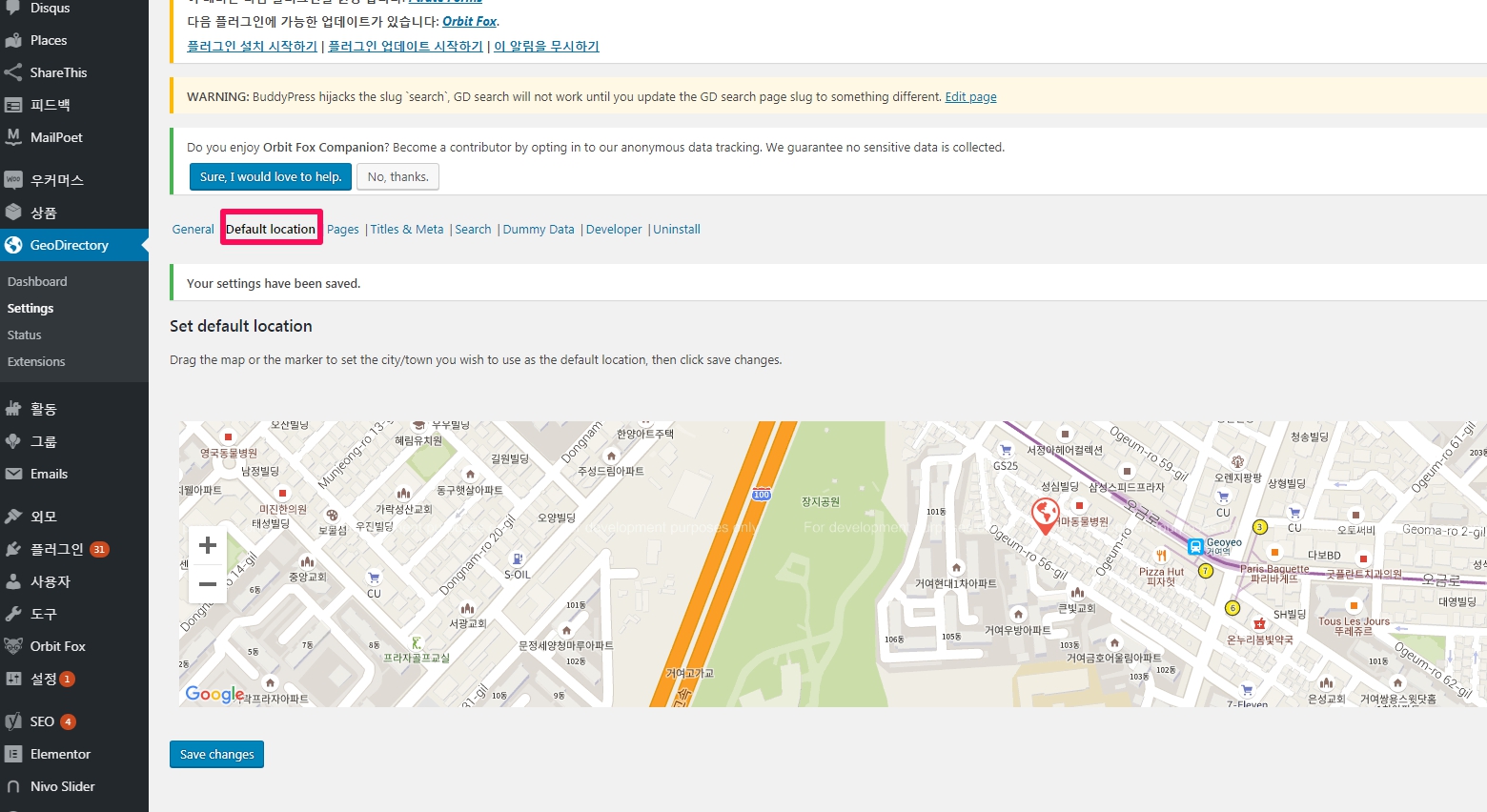The width and height of the screenshot is (1487, 812).
Task: Open the General settings tab
Action: [194, 229]
